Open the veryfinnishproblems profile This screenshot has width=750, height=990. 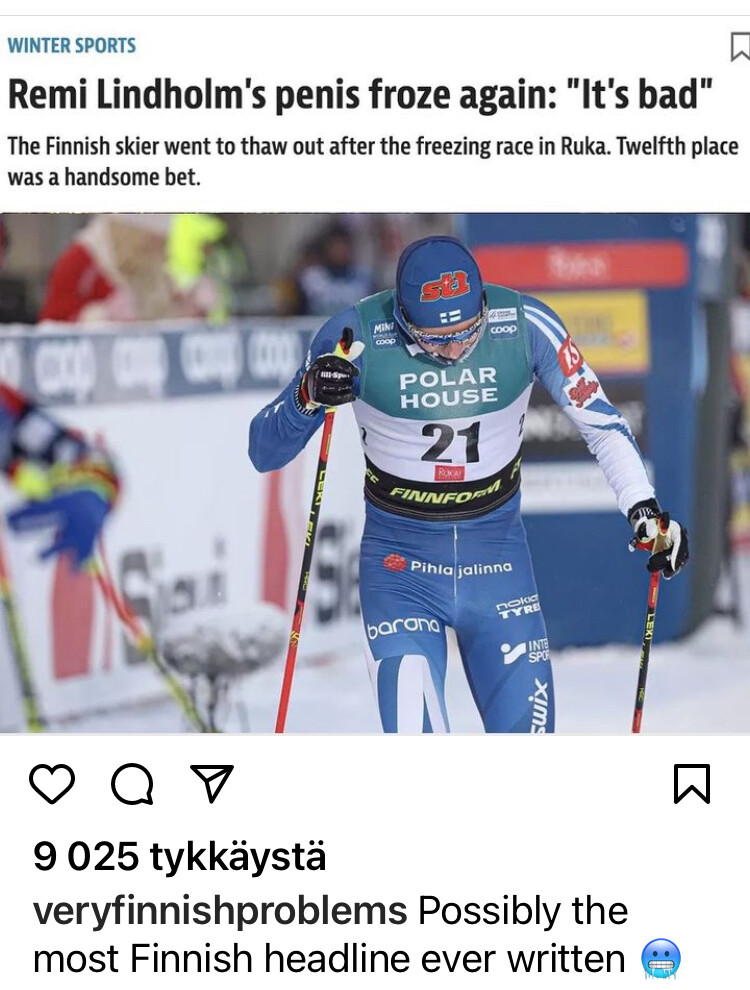[220, 911]
